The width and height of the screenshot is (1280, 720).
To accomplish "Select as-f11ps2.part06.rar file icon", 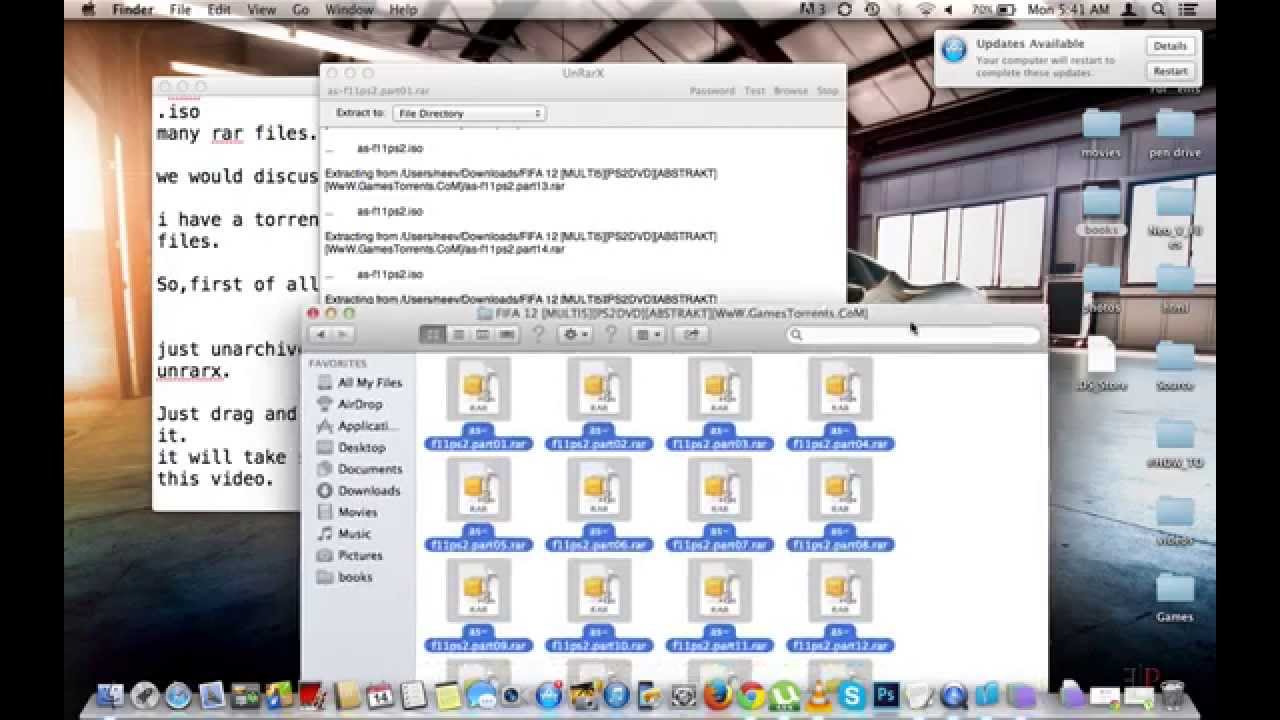I will pyautogui.click(x=599, y=490).
